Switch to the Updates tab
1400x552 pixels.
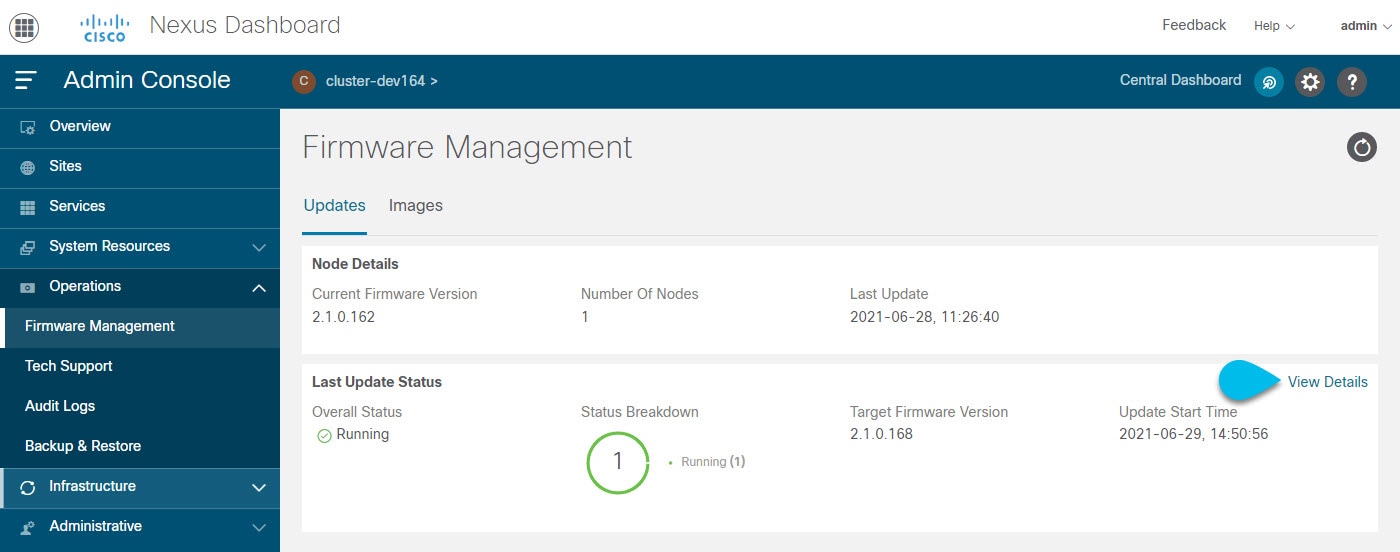coord(334,205)
